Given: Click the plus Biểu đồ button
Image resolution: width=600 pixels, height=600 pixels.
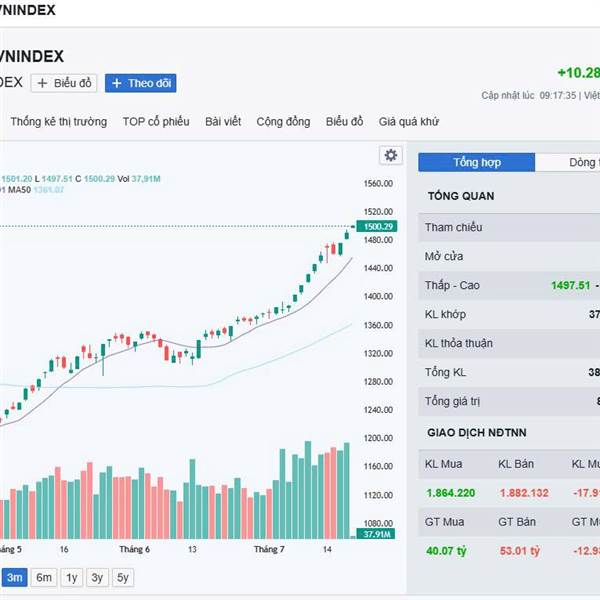Looking at the screenshot, I should point(64,83).
